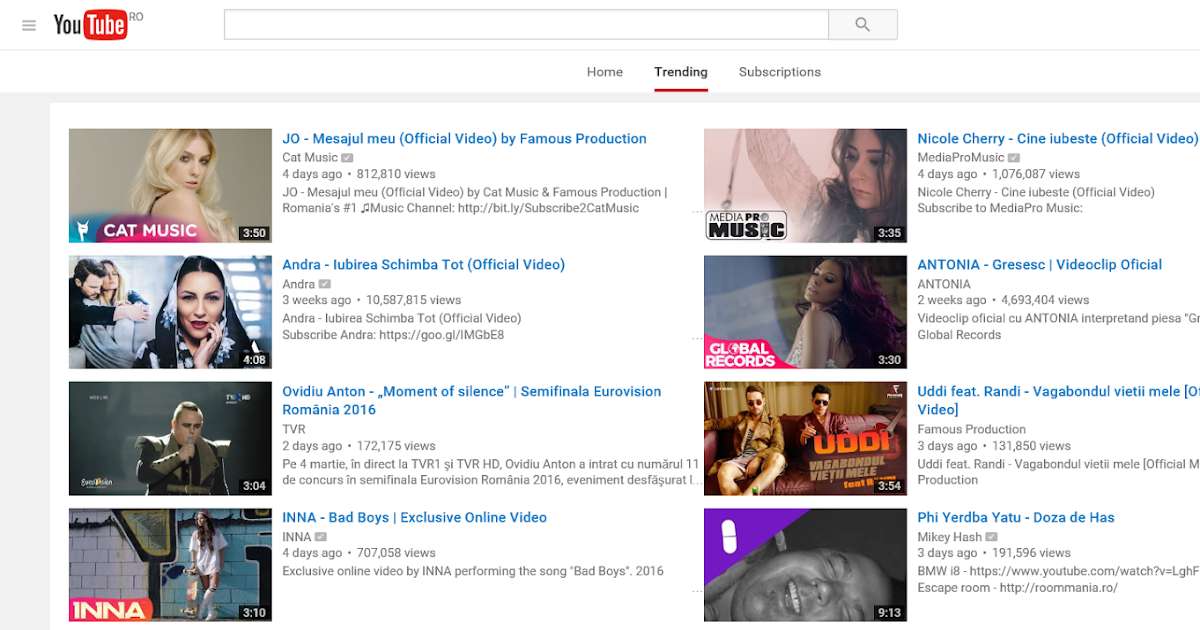
Task: Open the Nicole Cherry video thumbnail
Action: click(805, 186)
